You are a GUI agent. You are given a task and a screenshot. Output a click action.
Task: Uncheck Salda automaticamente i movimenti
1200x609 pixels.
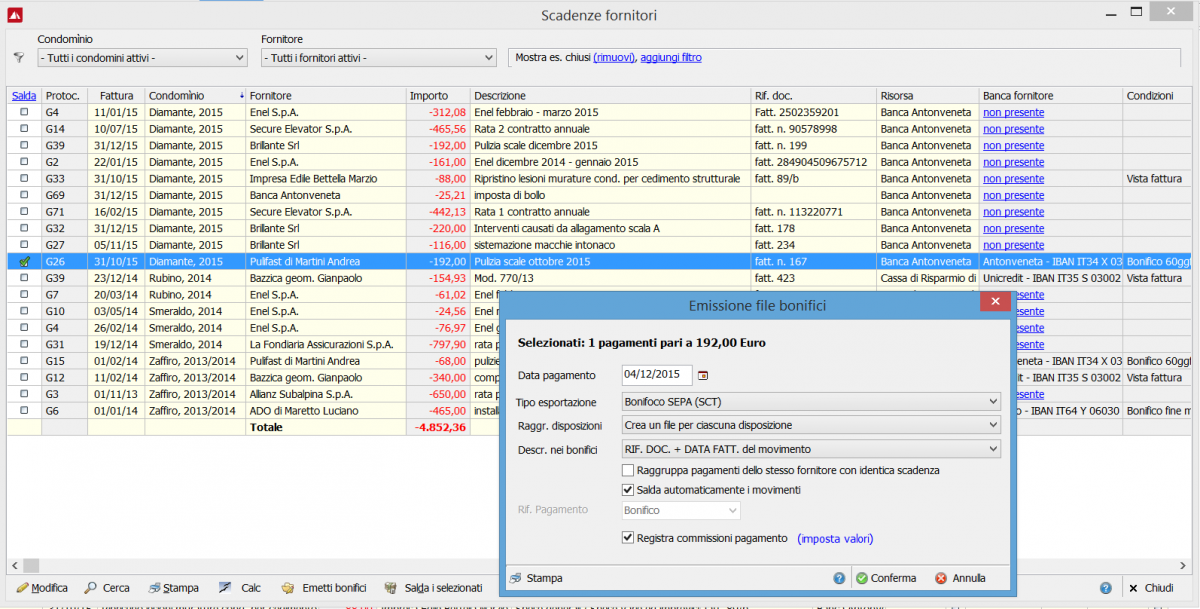point(628,490)
